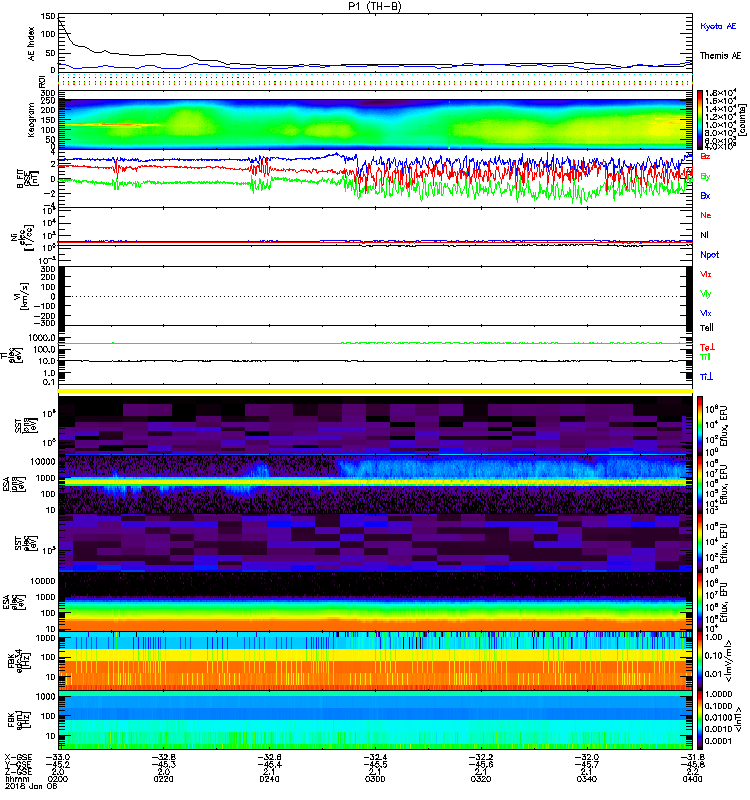Click the Vi km/s axis label
The width and height of the screenshot is (750, 800).
tap(23, 296)
